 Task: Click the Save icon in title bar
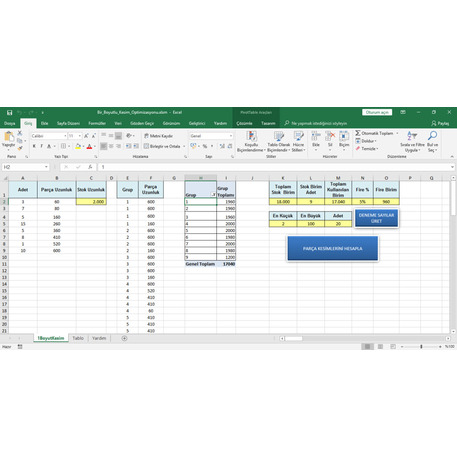(9, 113)
